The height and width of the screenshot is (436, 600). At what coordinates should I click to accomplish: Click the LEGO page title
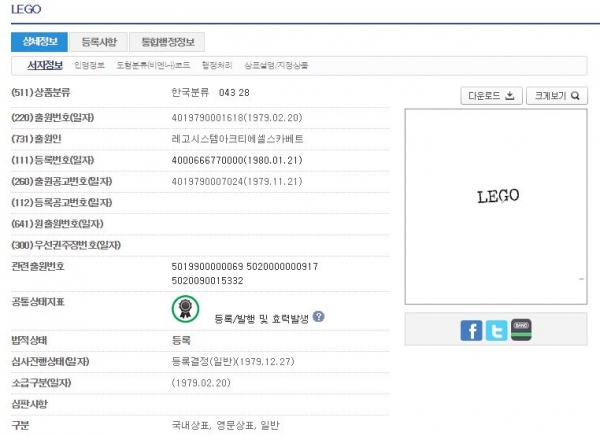click(26, 9)
